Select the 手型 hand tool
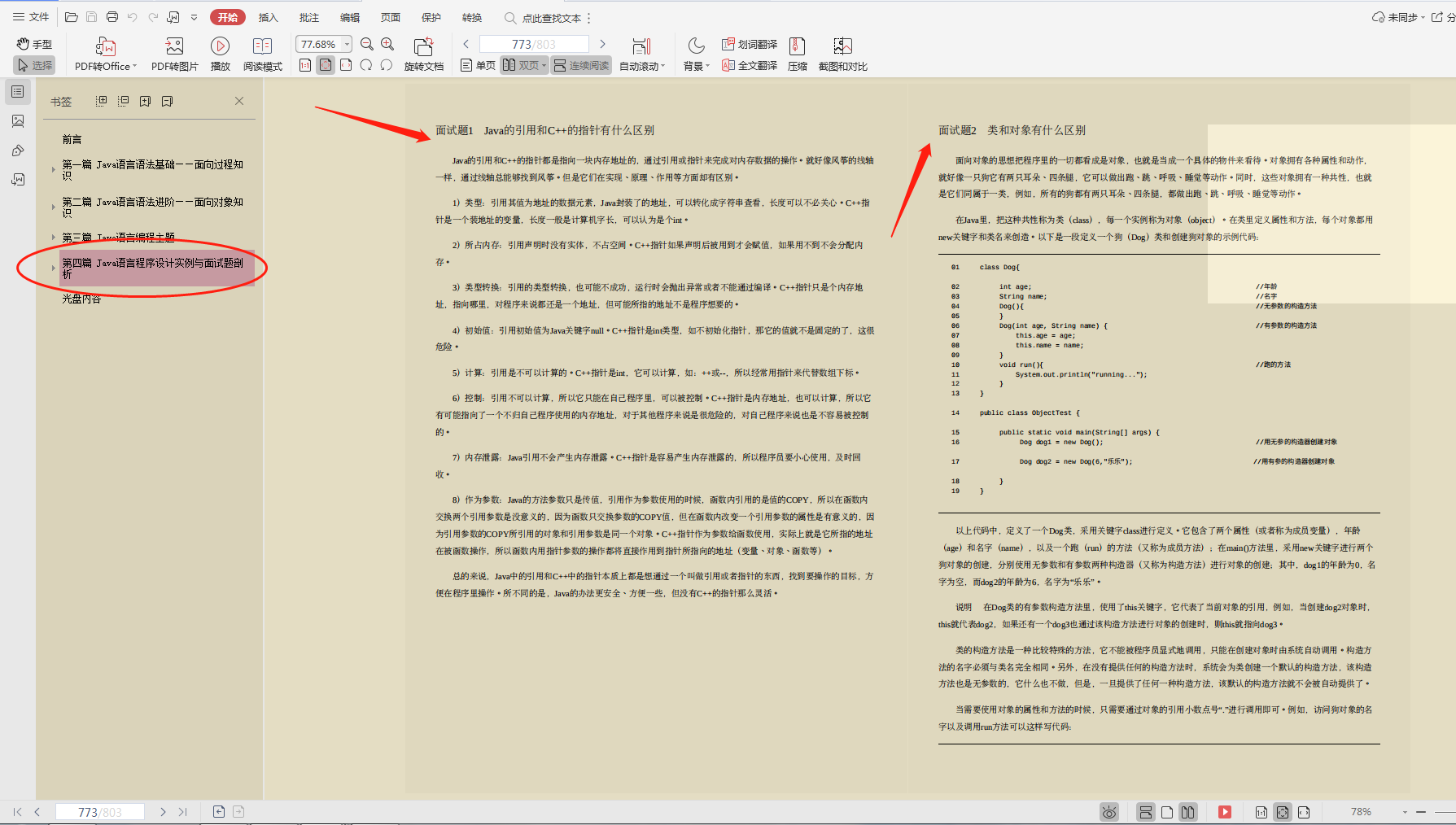This screenshot has width=1456, height=825. click(x=34, y=44)
